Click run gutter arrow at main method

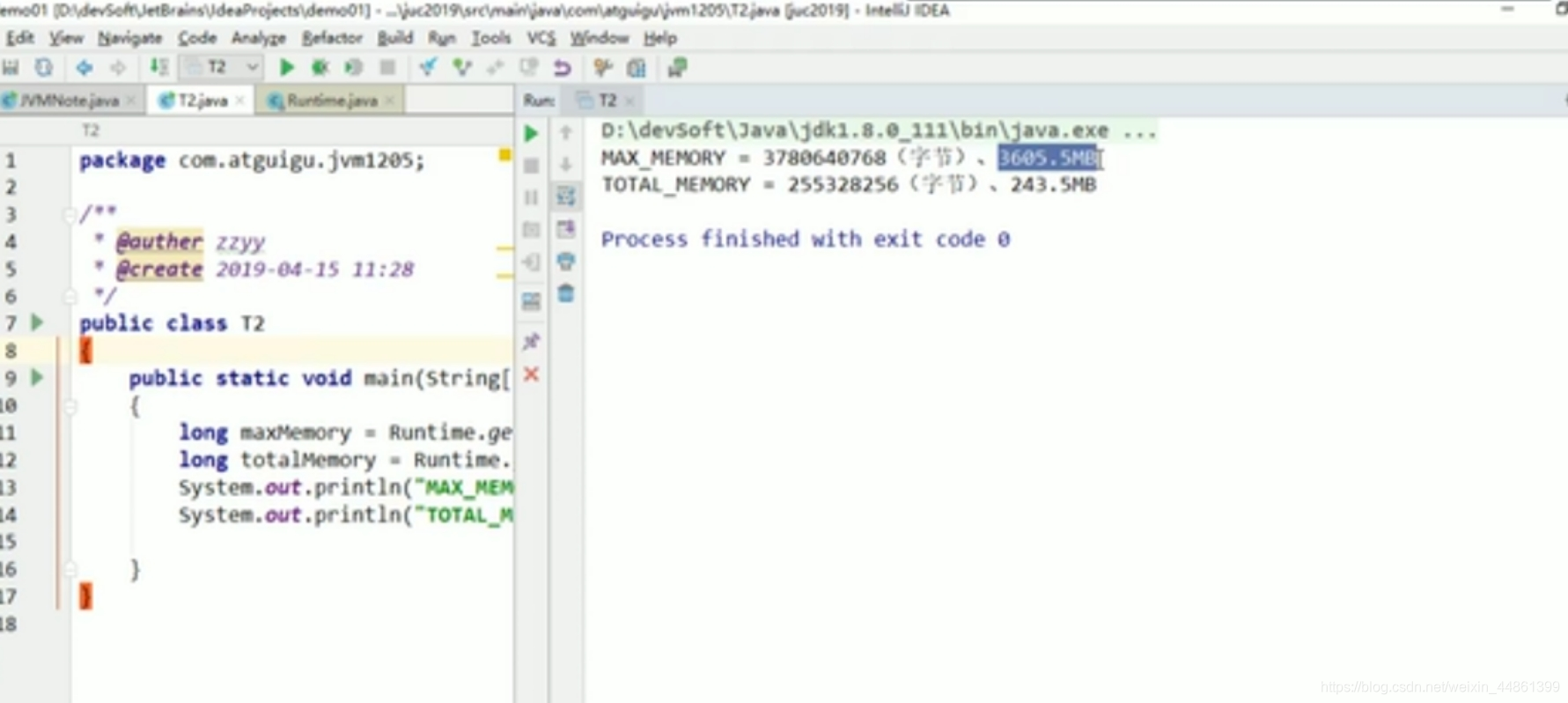click(37, 377)
